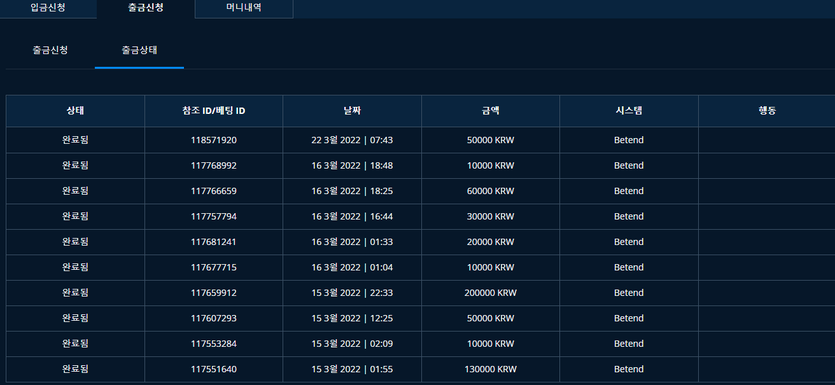The width and height of the screenshot is (835, 385).
Task: Click date 15 3월 2022 | 12:25
Action: click(352, 318)
